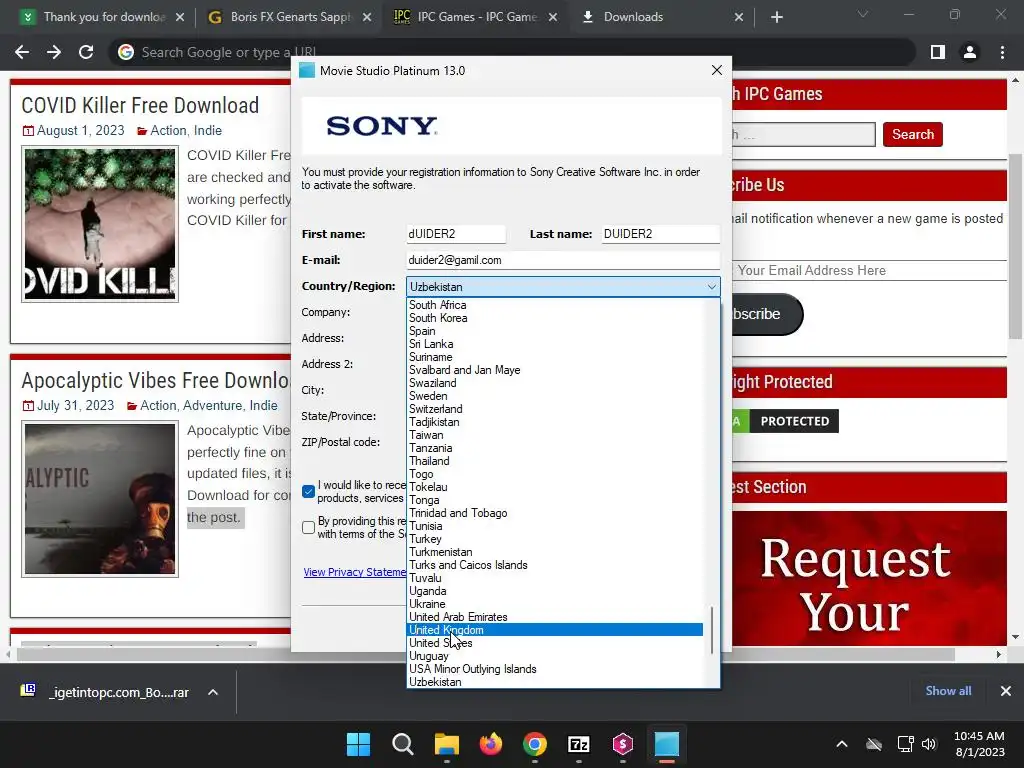
Task: Open pink hexagon app in taskbar
Action: [623, 744]
